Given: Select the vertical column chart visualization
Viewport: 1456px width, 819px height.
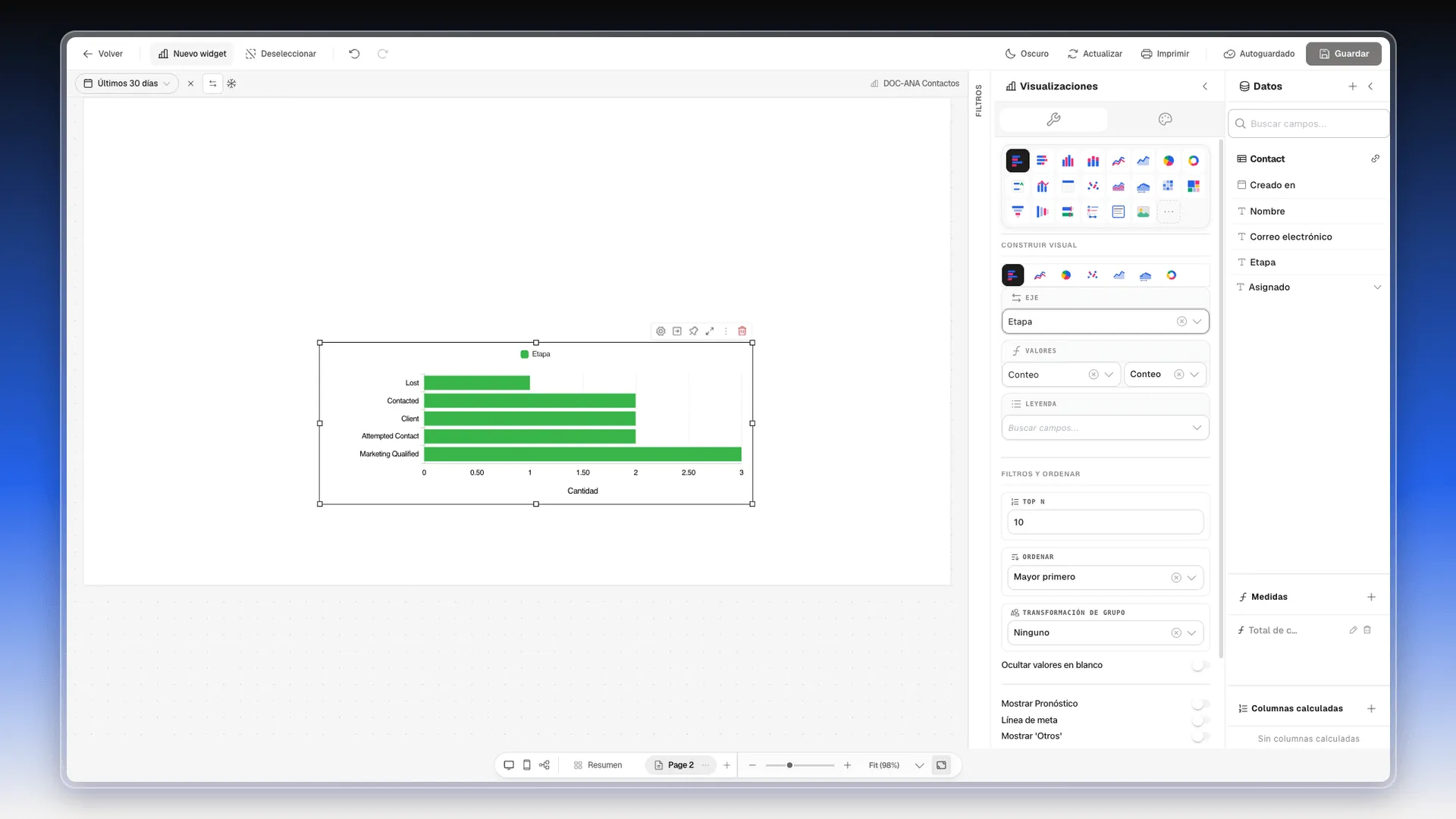Looking at the screenshot, I should point(1067,161).
